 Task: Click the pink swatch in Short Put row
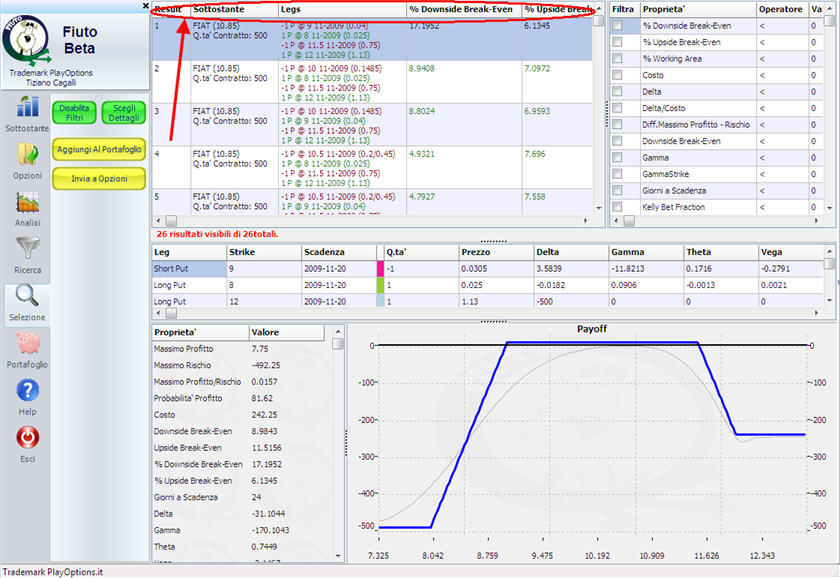[380, 268]
